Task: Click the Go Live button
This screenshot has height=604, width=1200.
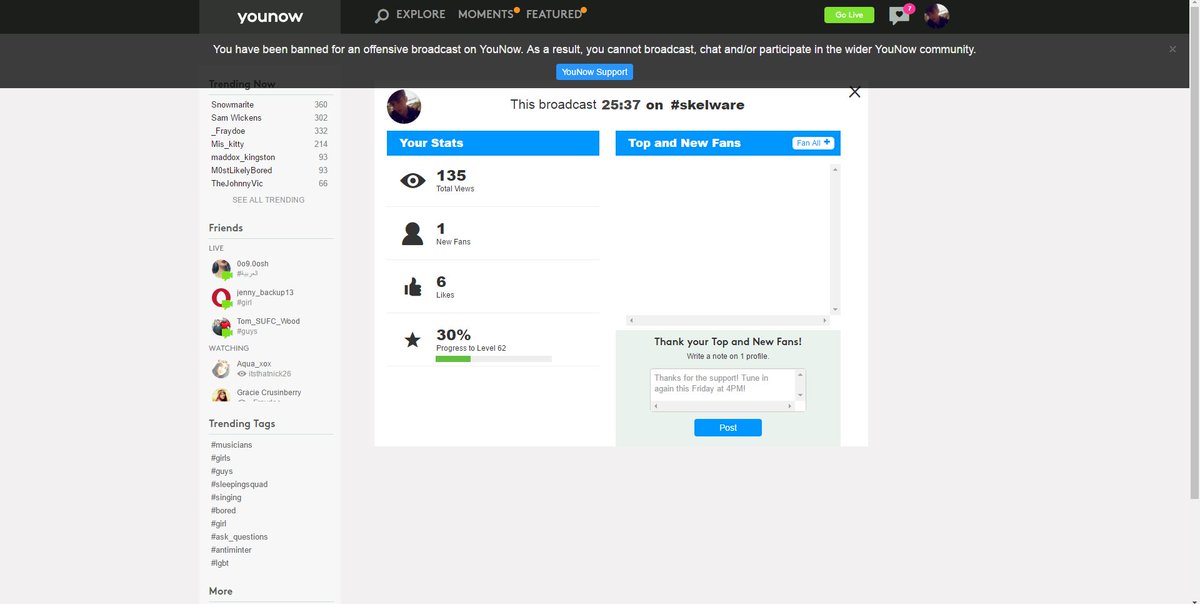Action: coord(849,15)
